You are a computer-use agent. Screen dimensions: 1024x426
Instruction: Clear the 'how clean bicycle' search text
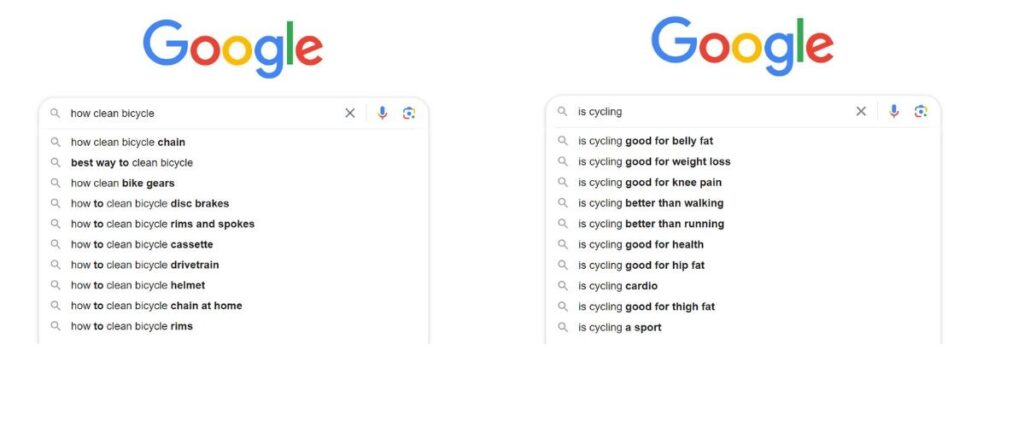pos(350,113)
